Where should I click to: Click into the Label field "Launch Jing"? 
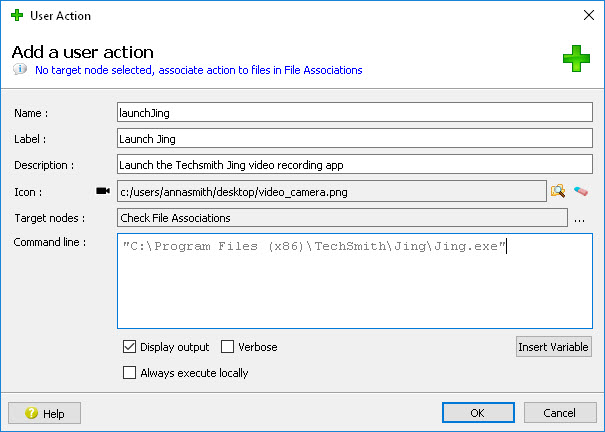pyautogui.click(x=354, y=139)
